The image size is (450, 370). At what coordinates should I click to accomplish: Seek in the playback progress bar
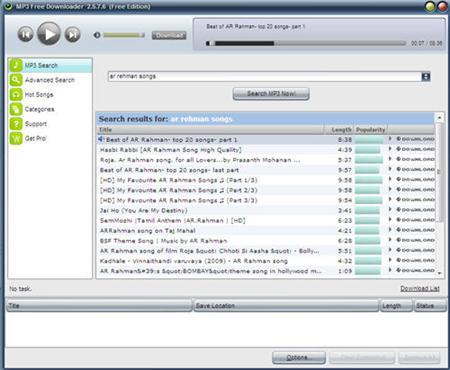point(306,43)
